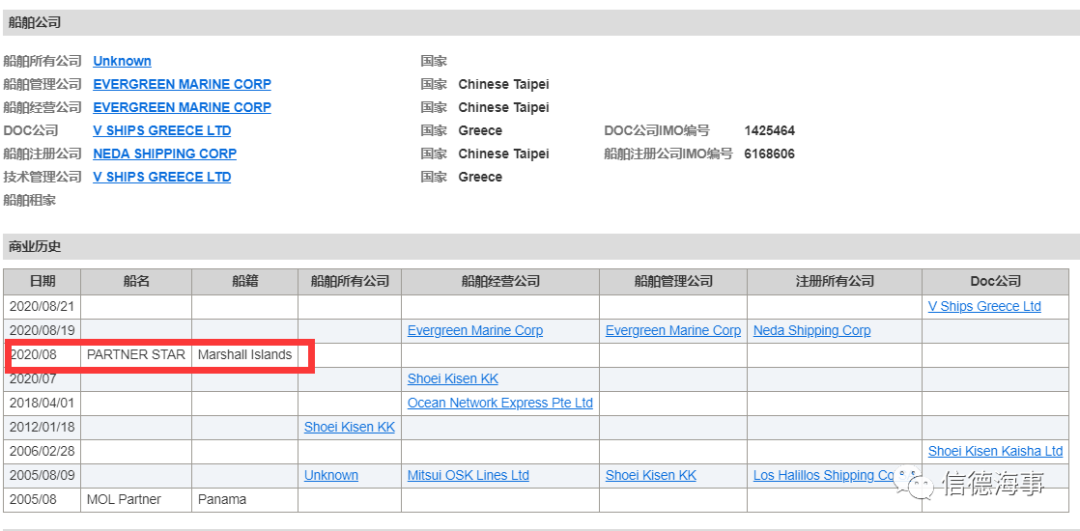Open V SHIPS GREECE LTD DOC company link
Viewport: 1080px width, 531px height.
pyautogui.click(x=162, y=131)
